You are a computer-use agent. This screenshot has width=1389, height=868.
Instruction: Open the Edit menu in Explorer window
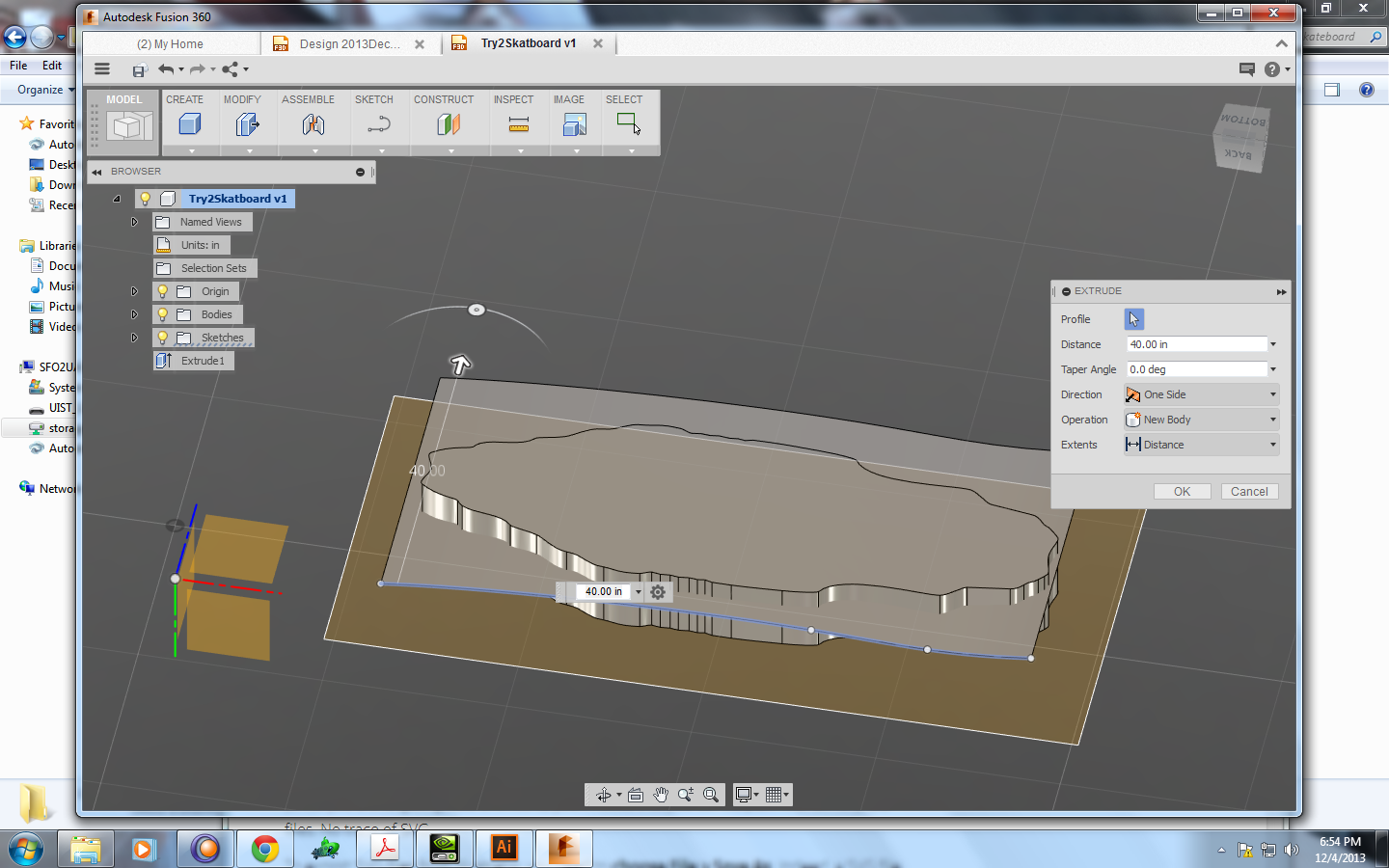(52, 66)
